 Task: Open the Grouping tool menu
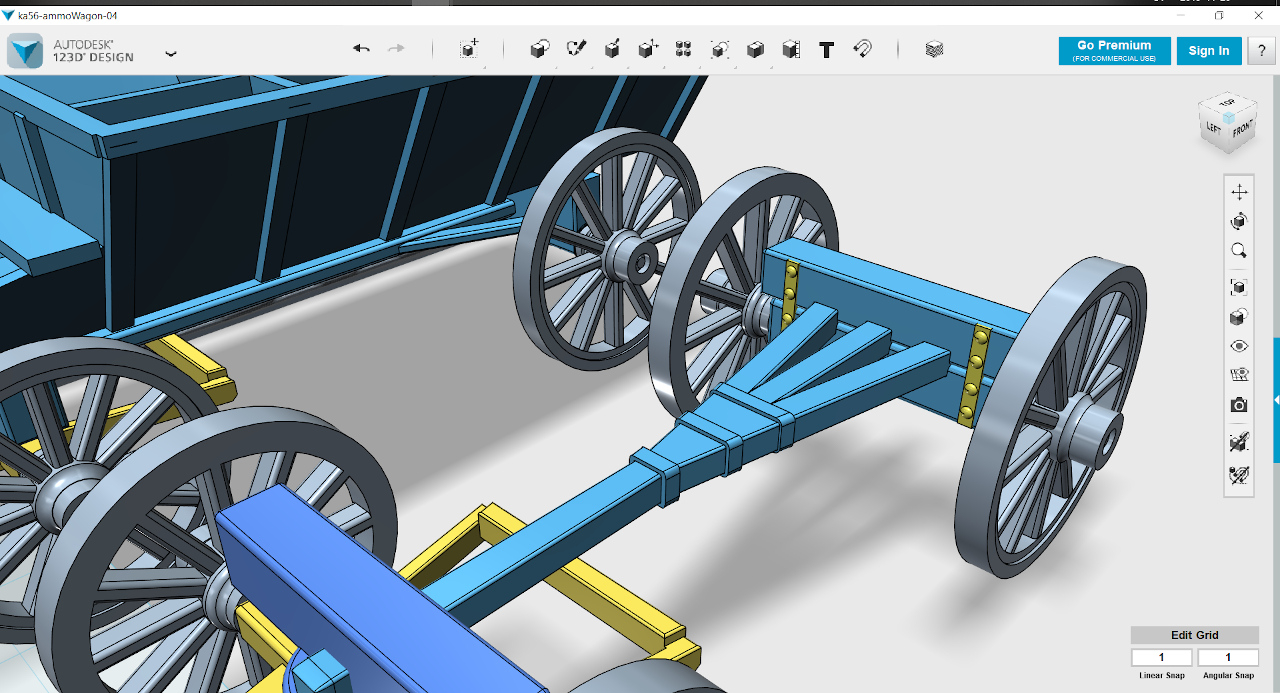[x=720, y=49]
